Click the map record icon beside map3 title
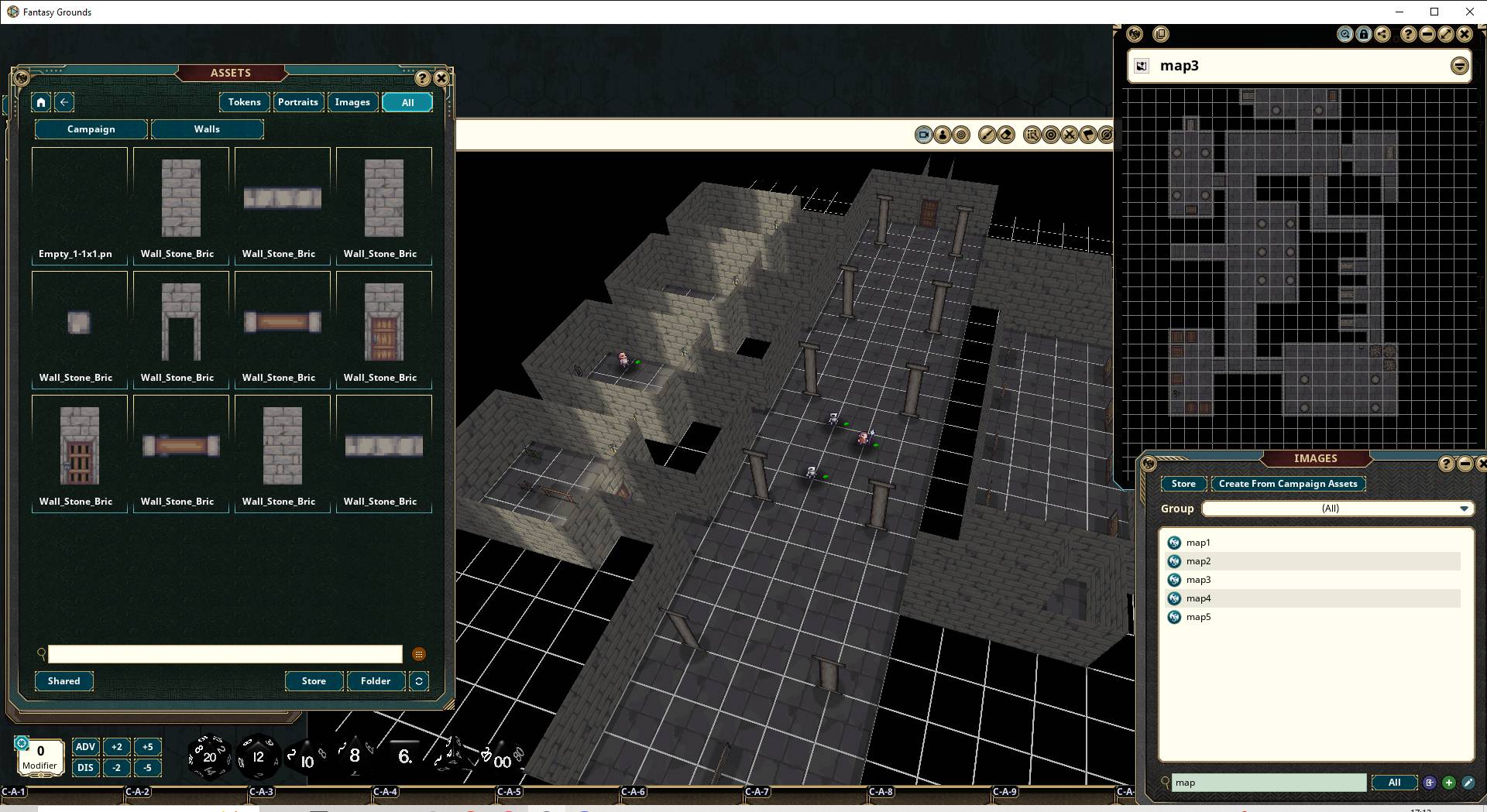The width and height of the screenshot is (1487, 812). click(1142, 66)
